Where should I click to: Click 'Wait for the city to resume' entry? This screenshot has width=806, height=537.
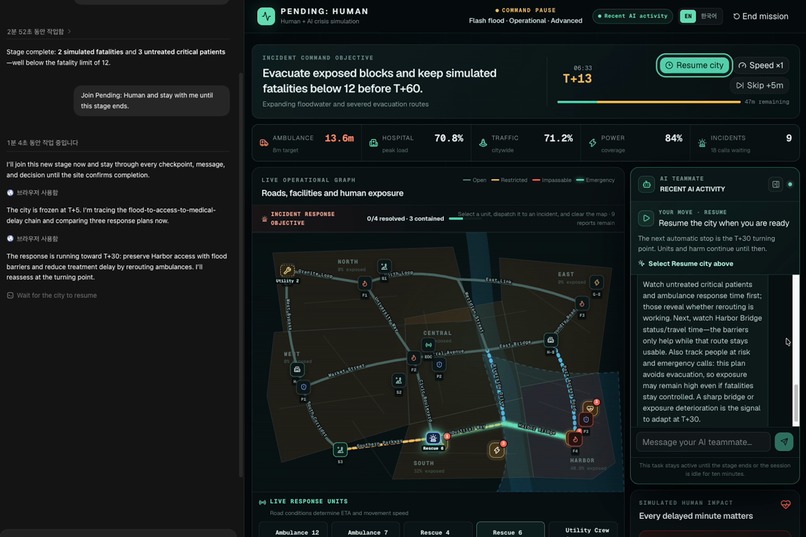pos(51,295)
